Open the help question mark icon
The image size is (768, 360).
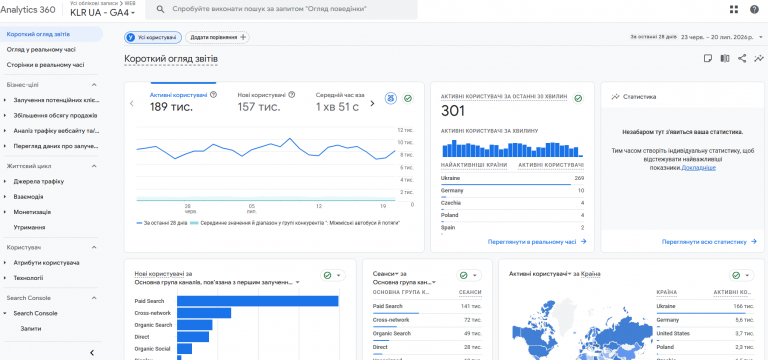coord(754,9)
